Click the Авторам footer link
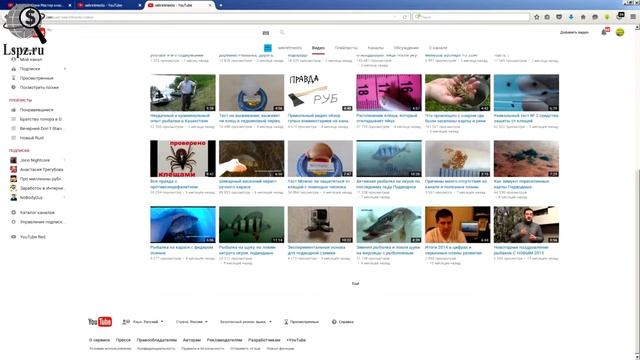640x360 pixels. point(192,340)
